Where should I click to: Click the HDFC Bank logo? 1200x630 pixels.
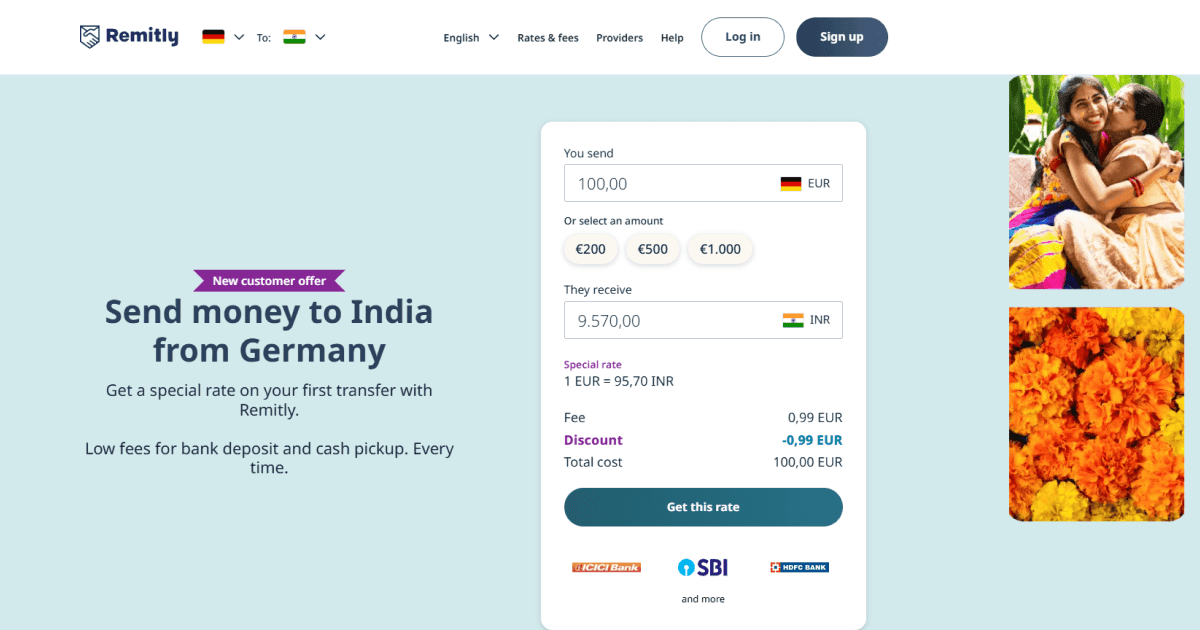click(799, 567)
